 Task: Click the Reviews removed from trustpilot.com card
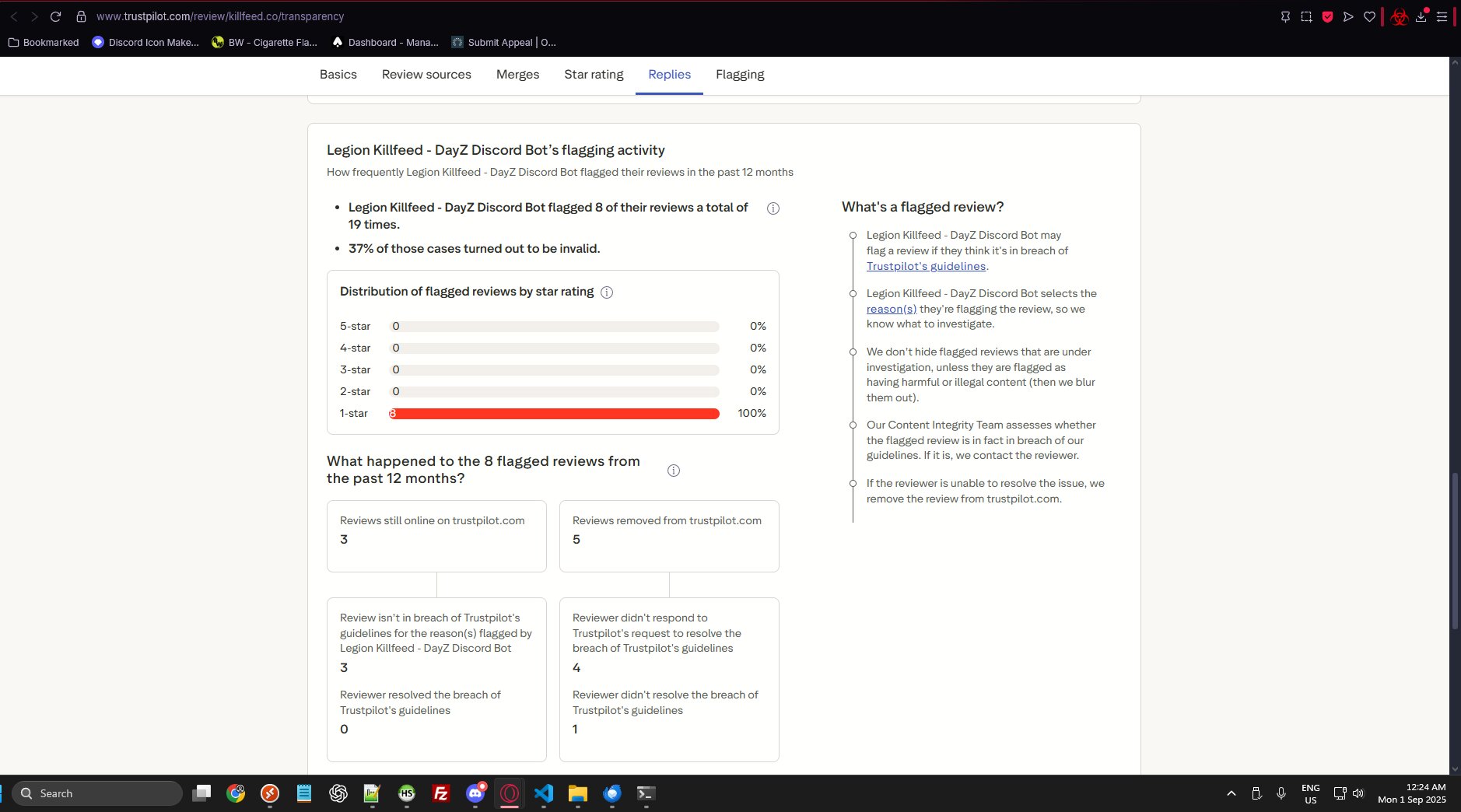pyautogui.click(x=669, y=536)
